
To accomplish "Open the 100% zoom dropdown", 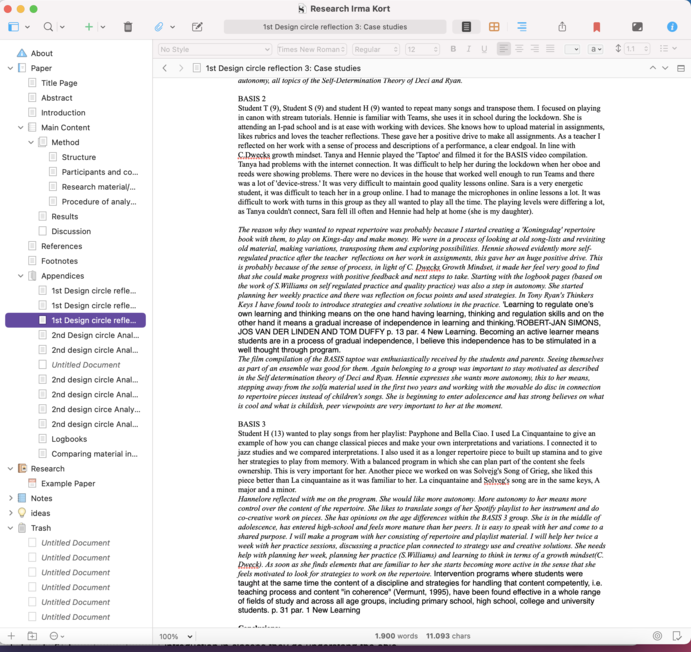I will pos(175,636).
